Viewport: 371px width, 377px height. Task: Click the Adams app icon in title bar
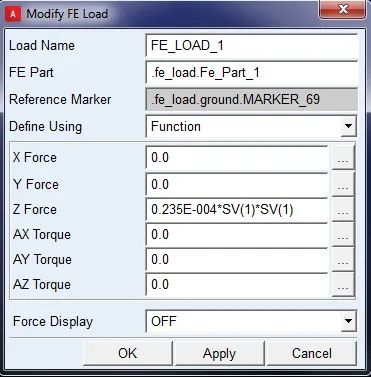(x=13, y=14)
